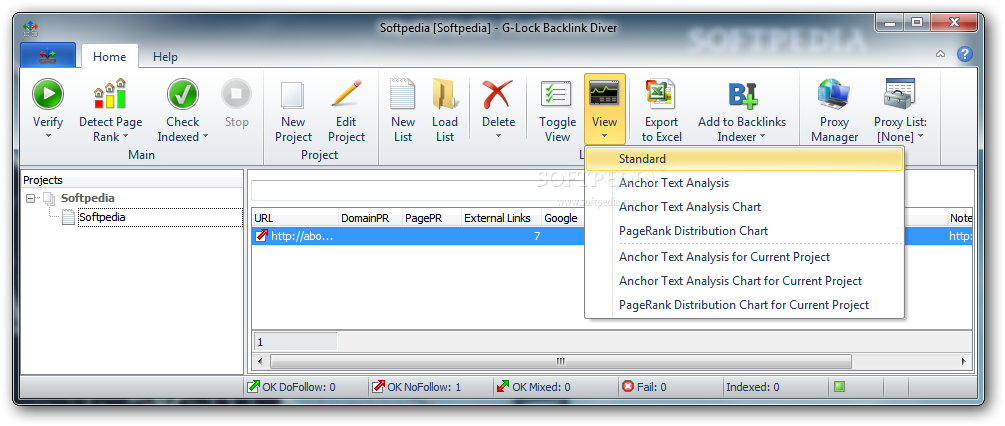This screenshot has width=1005, height=426.
Task: Click the External Links value 7
Action: click(x=536, y=236)
